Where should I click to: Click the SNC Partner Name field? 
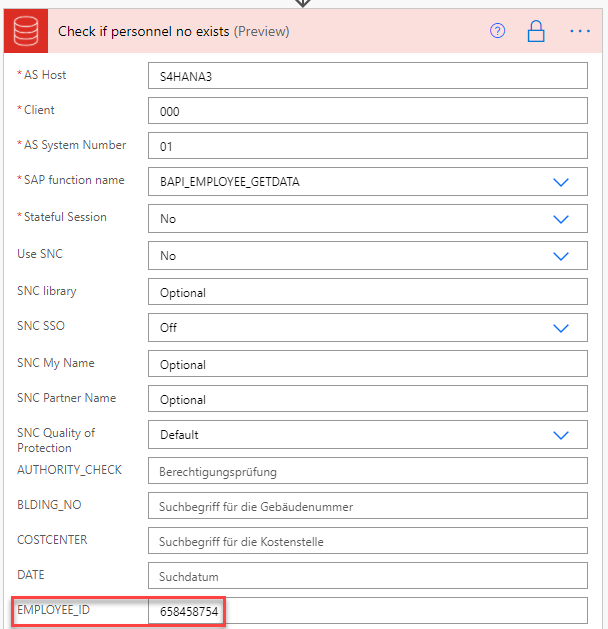368,399
